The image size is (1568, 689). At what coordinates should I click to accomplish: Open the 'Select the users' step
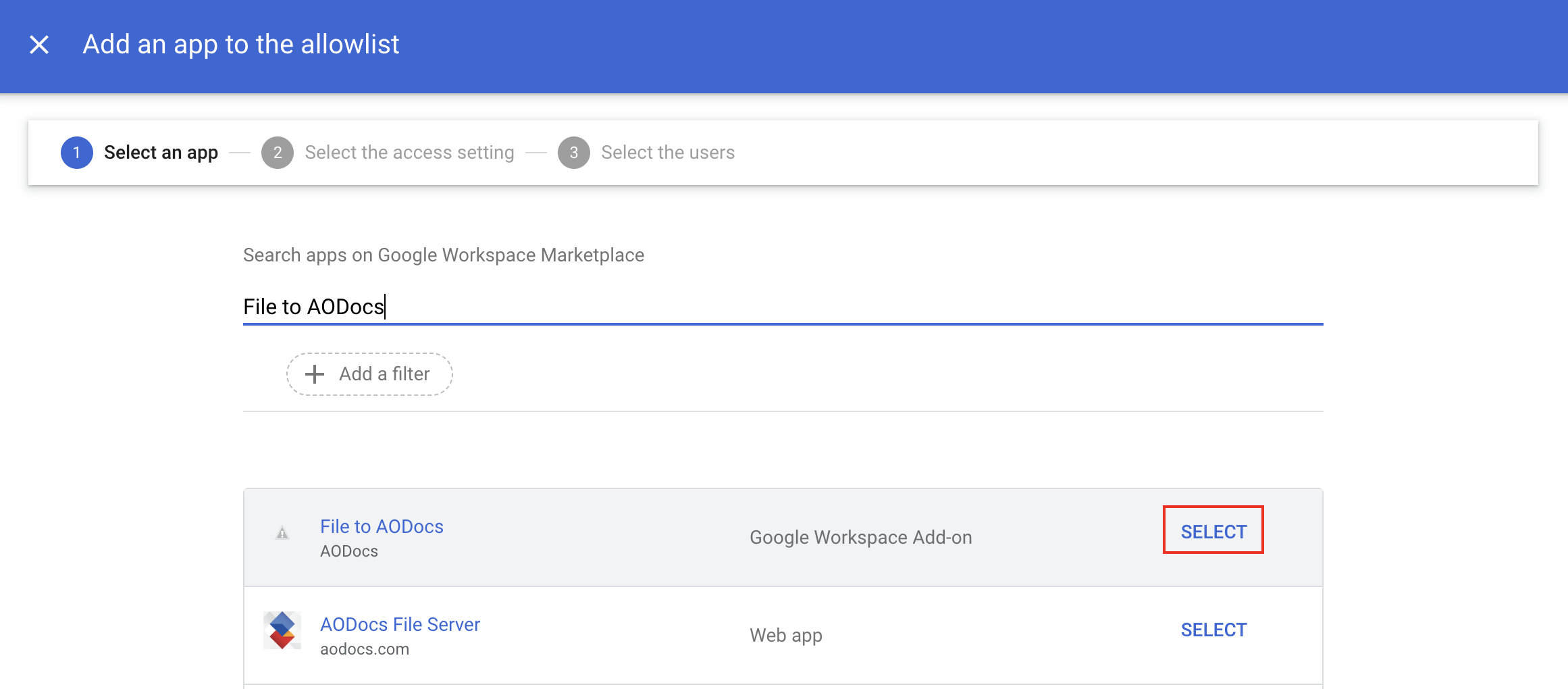click(x=667, y=152)
